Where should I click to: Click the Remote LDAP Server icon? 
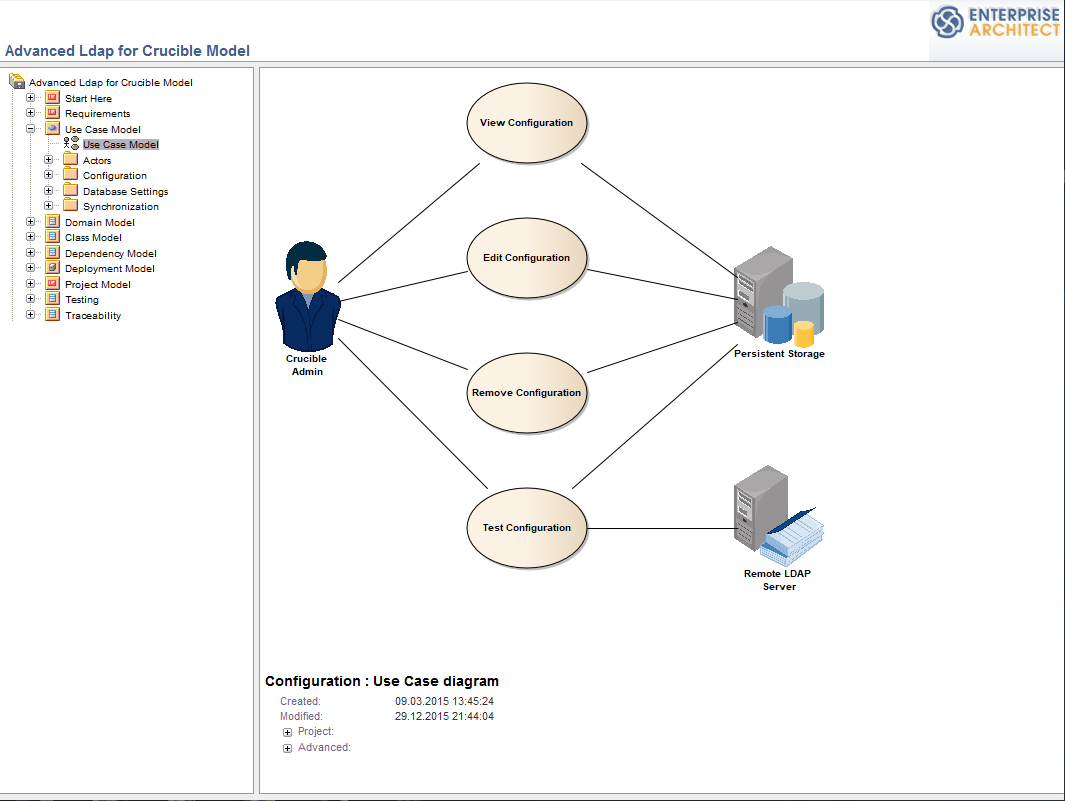click(x=777, y=516)
